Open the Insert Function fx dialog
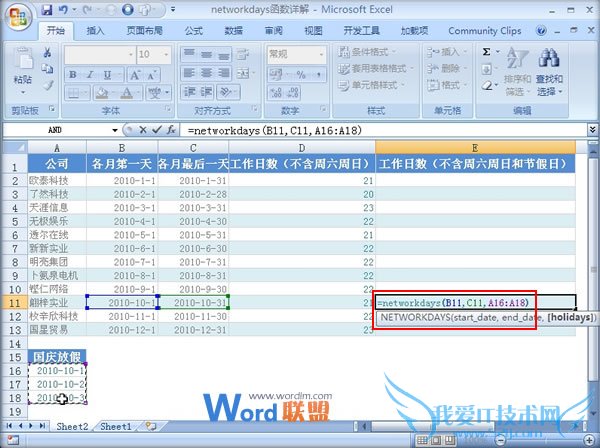Viewport: 600px width, 448px height. pos(171,130)
